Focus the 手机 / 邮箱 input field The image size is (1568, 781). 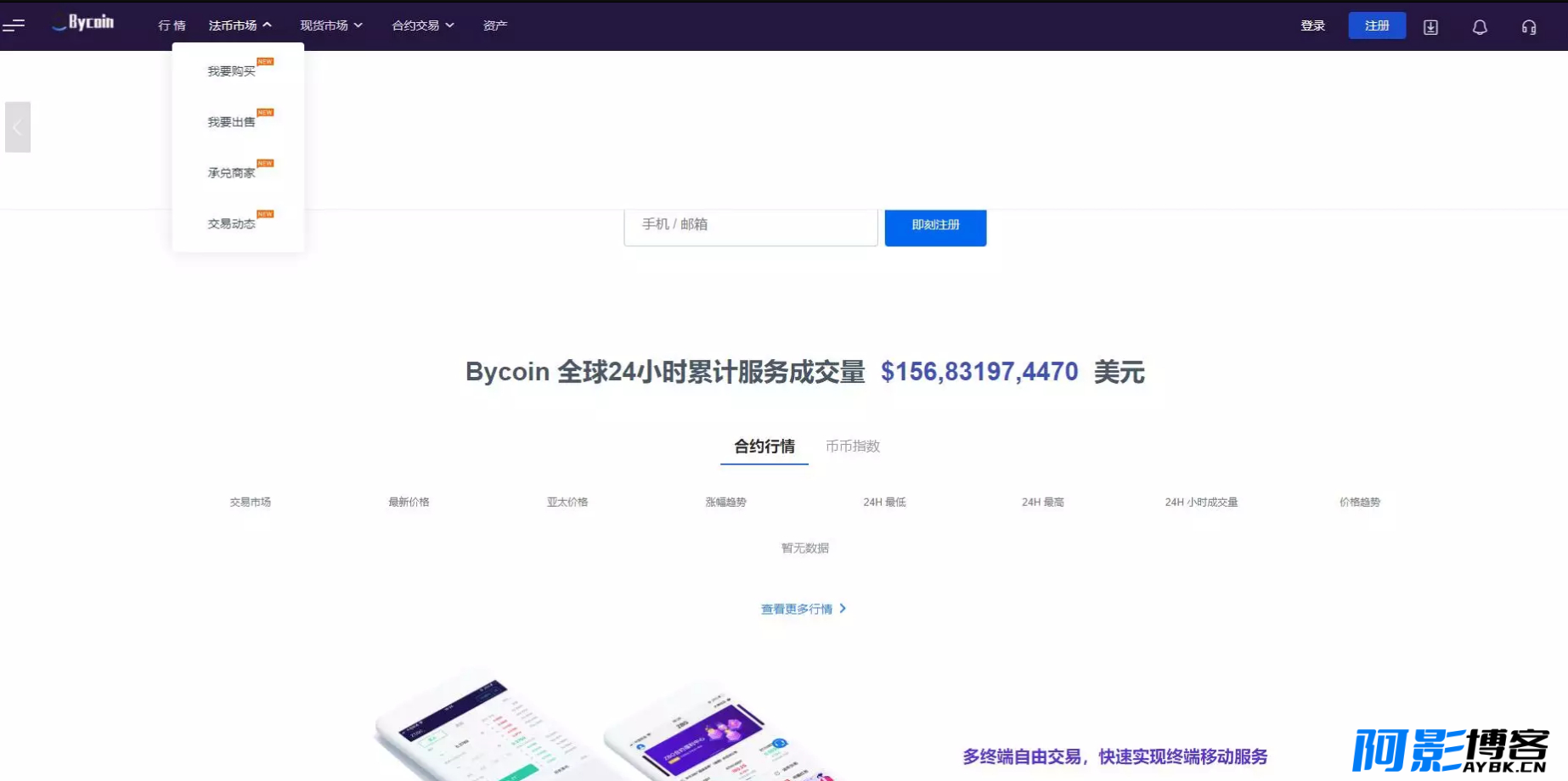click(751, 227)
